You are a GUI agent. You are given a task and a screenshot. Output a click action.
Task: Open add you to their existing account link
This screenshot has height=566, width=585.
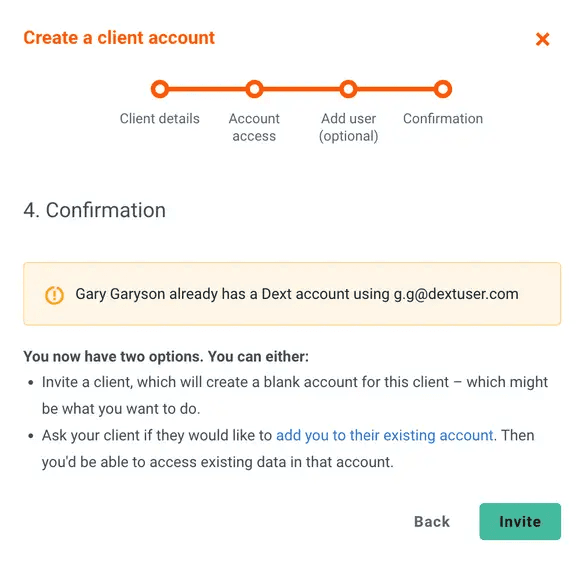[x=385, y=435]
